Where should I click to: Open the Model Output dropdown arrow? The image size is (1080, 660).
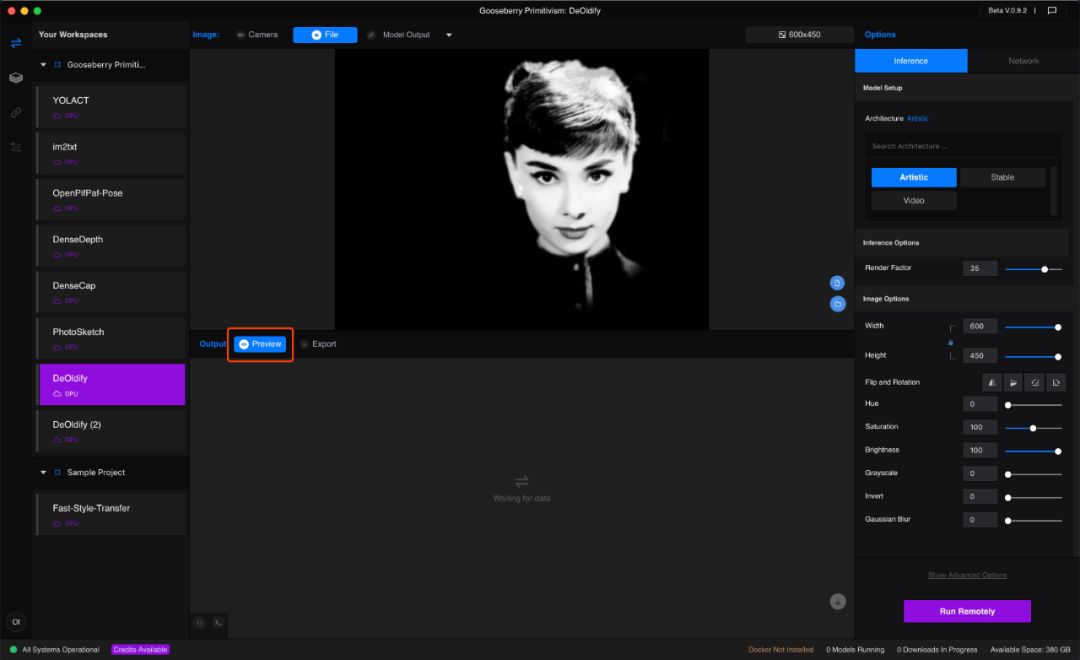(x=449, y=35)
